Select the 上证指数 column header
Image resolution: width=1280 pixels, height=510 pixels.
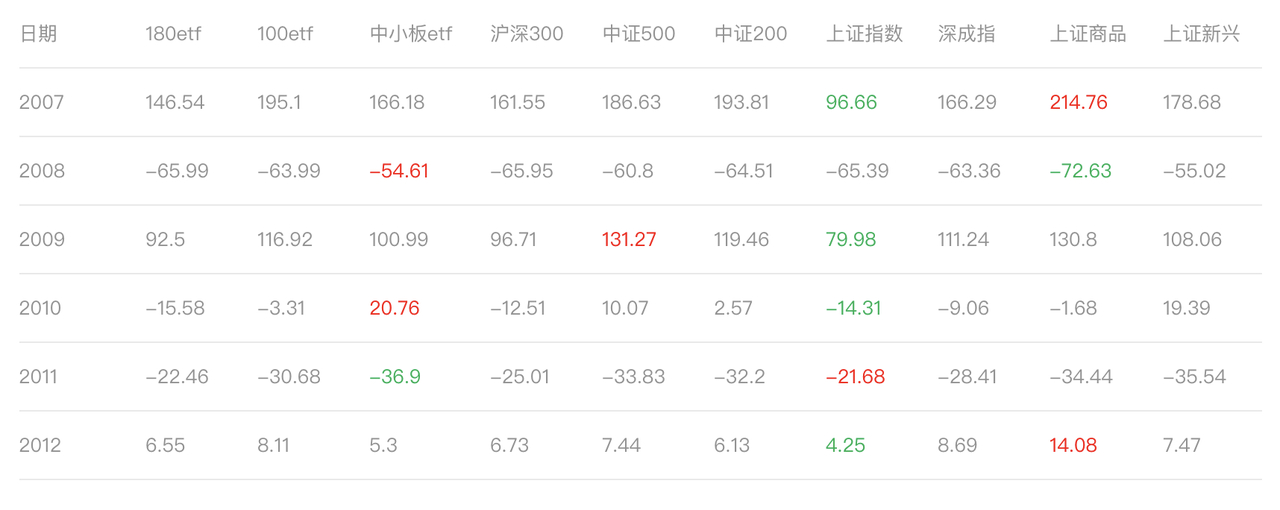[864, 34]
